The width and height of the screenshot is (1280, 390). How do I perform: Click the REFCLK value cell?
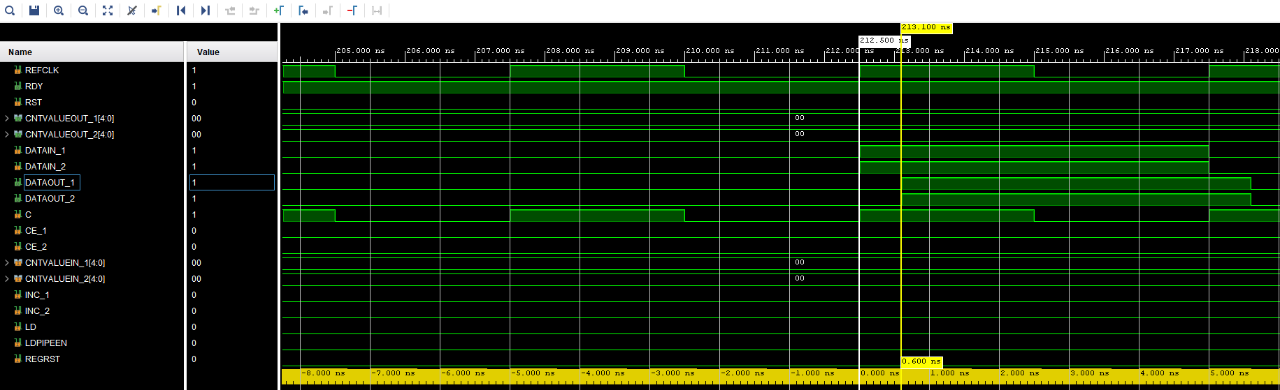[232, 70]
